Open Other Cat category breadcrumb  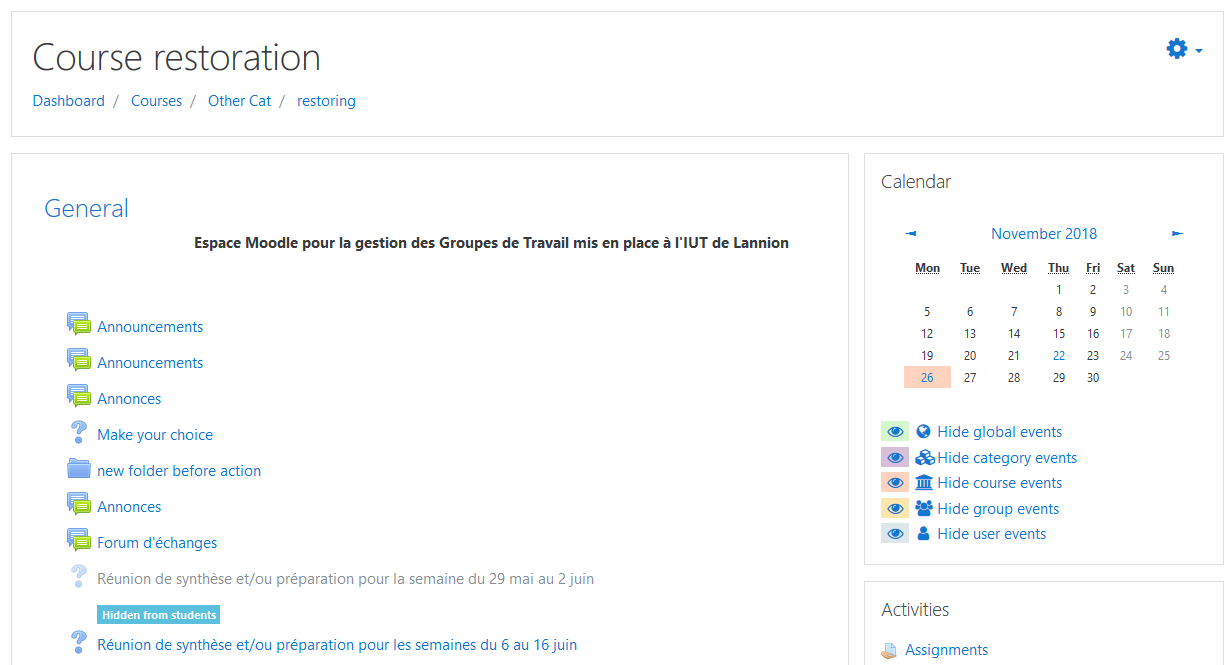click(x=240, y=101)
